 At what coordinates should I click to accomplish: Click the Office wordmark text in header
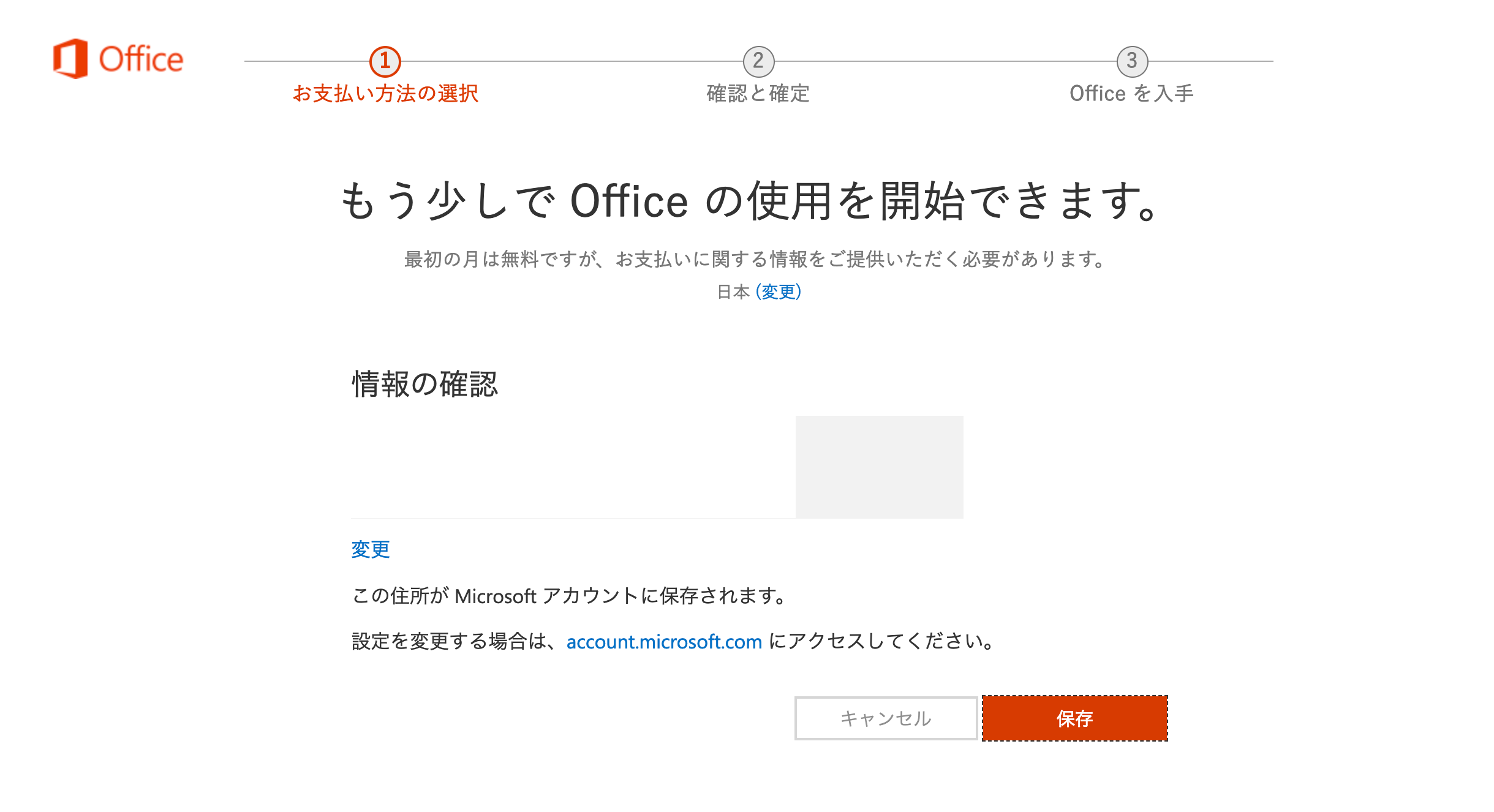(141, 59)
